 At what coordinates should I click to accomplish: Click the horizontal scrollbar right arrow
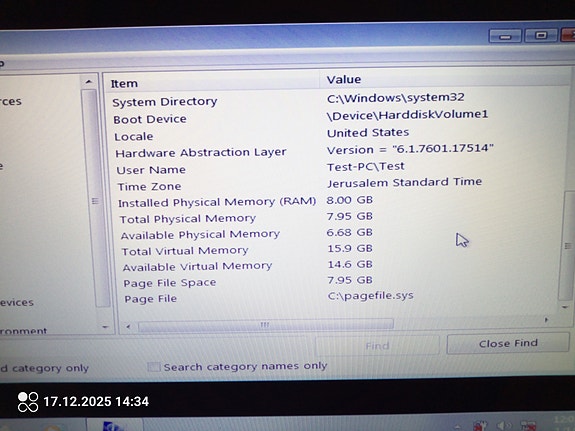(546, 320)
